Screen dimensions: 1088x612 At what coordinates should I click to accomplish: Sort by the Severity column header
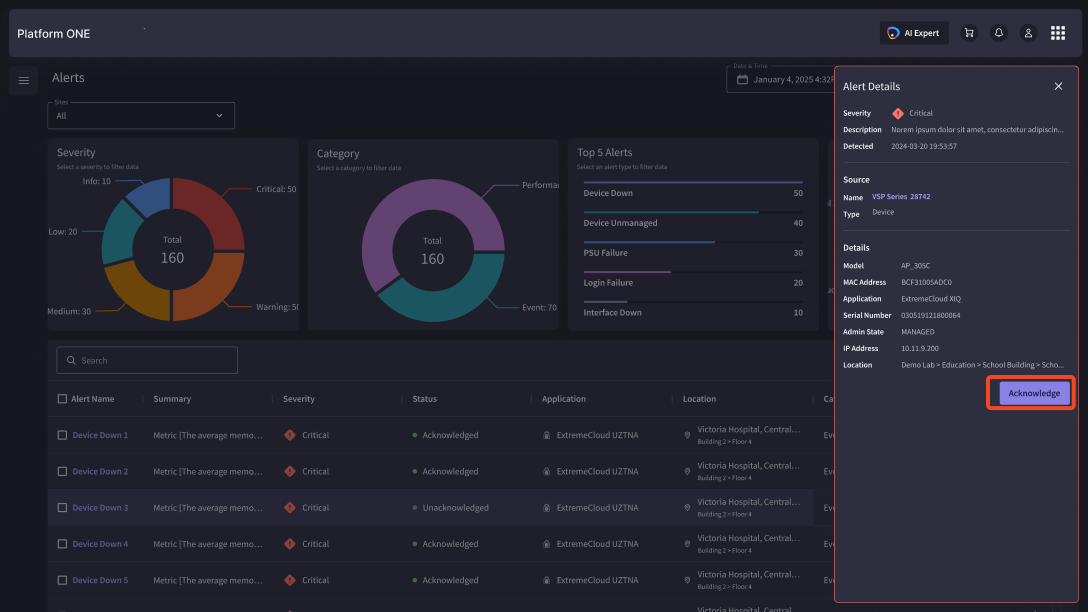(298, 399)
